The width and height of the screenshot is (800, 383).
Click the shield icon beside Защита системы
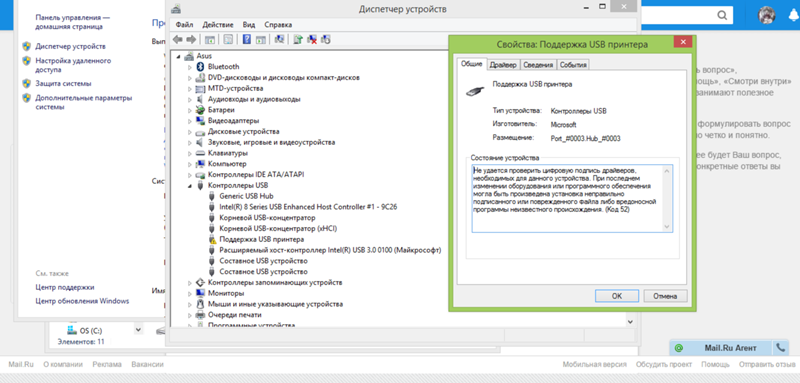27,83
